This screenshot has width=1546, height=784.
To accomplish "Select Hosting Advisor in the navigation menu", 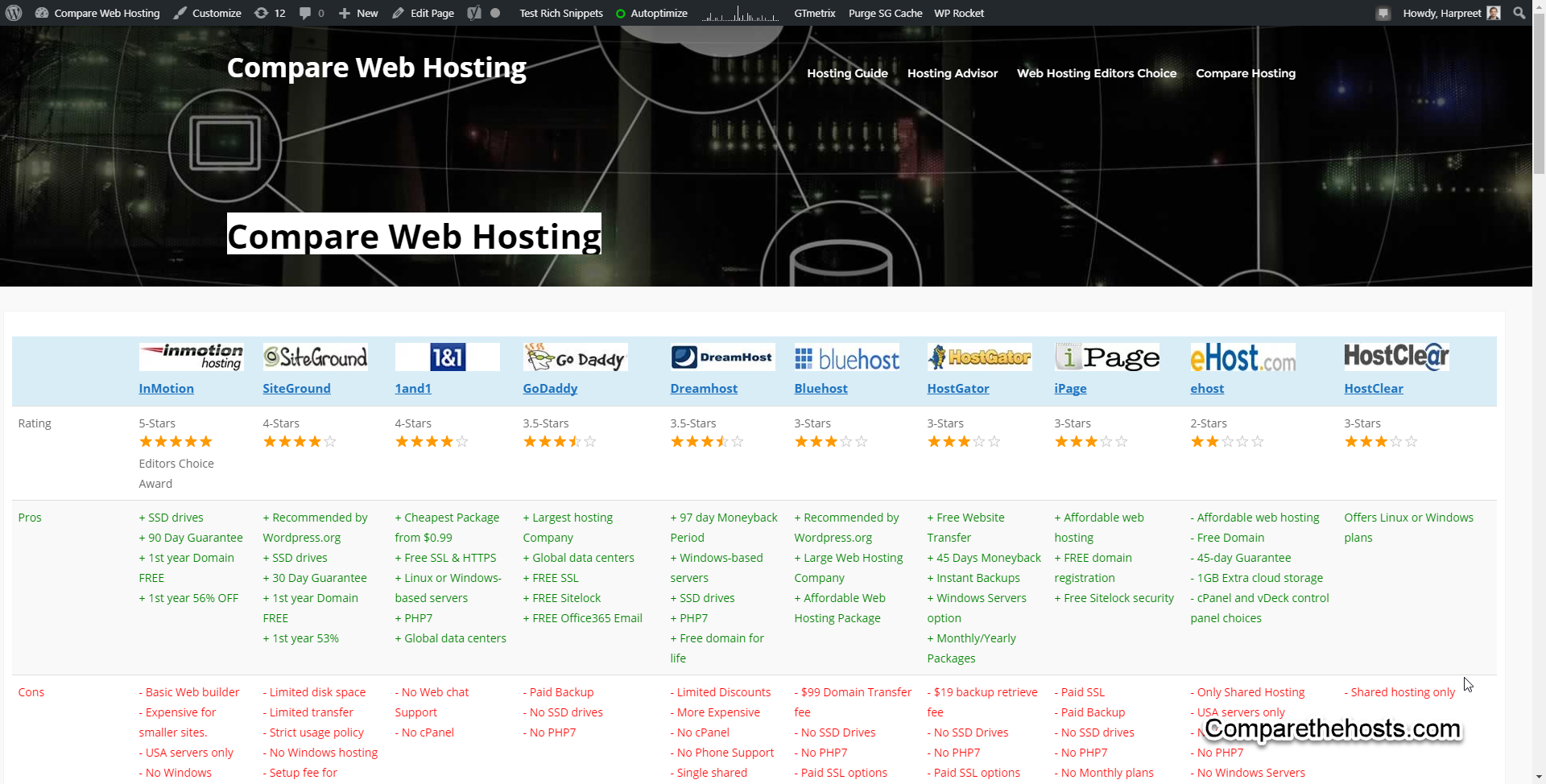I will [952, 73].
